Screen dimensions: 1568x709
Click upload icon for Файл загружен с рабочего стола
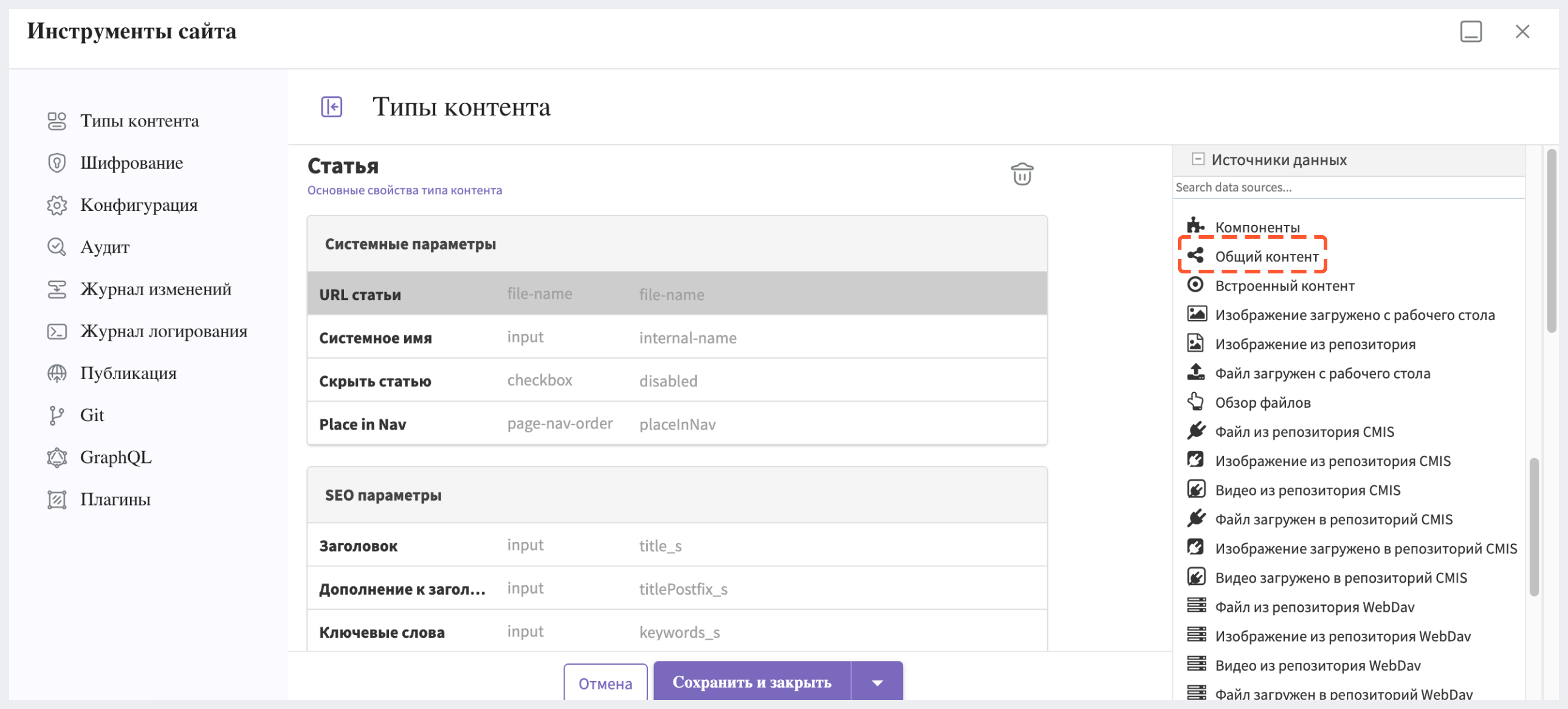1195,372
